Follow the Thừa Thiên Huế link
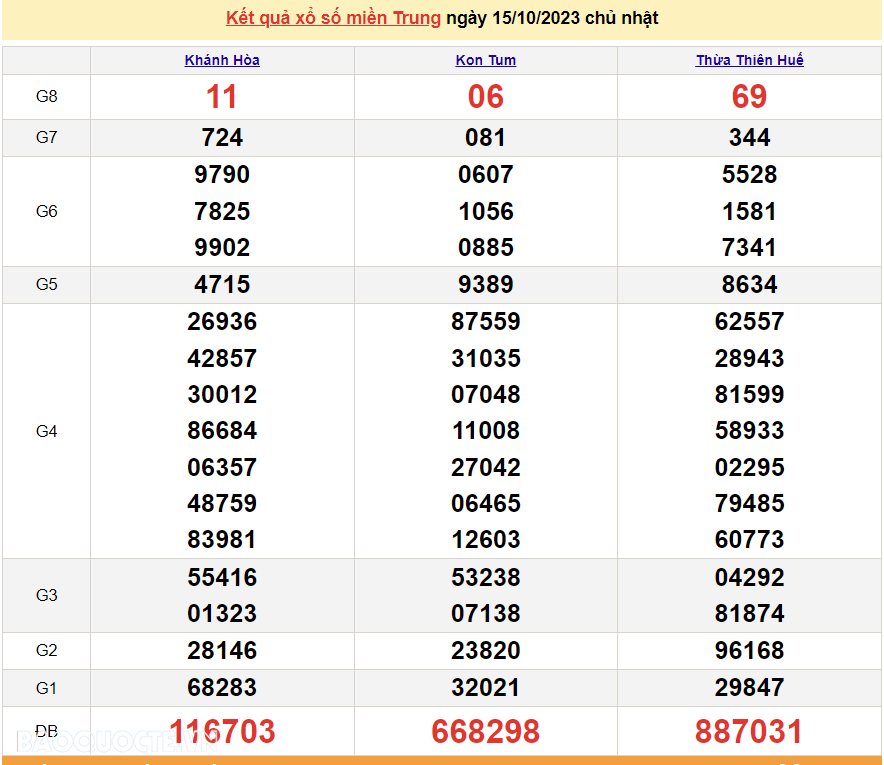 [749, 60]
